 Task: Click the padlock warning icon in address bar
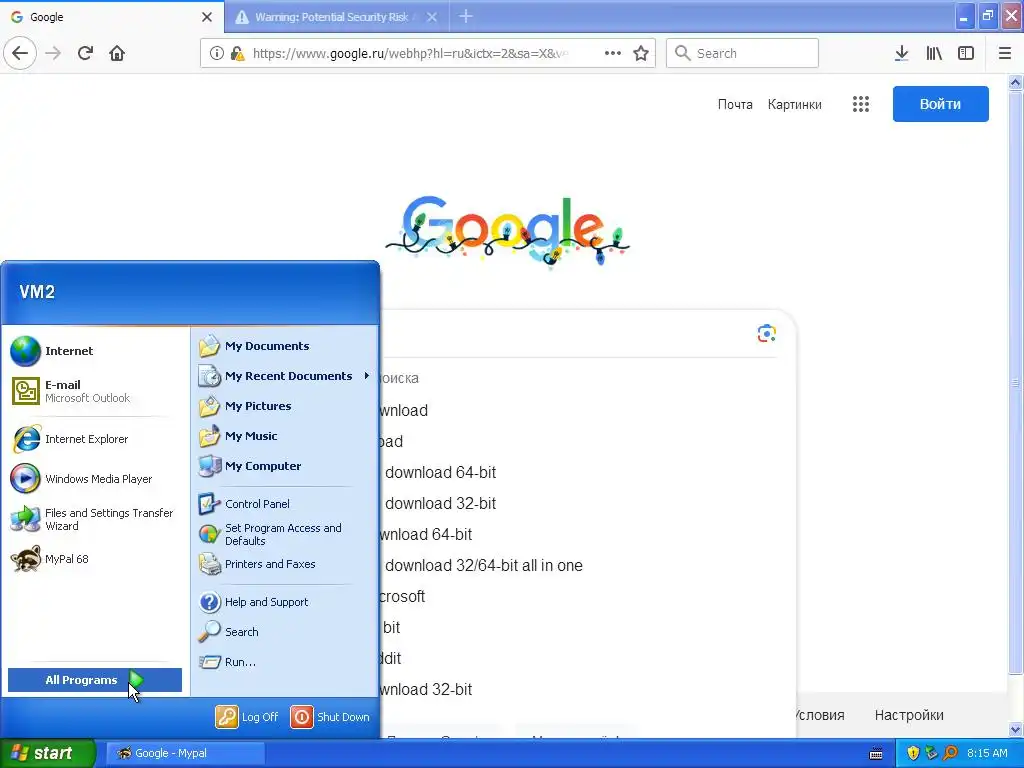[x=237, y=53]
